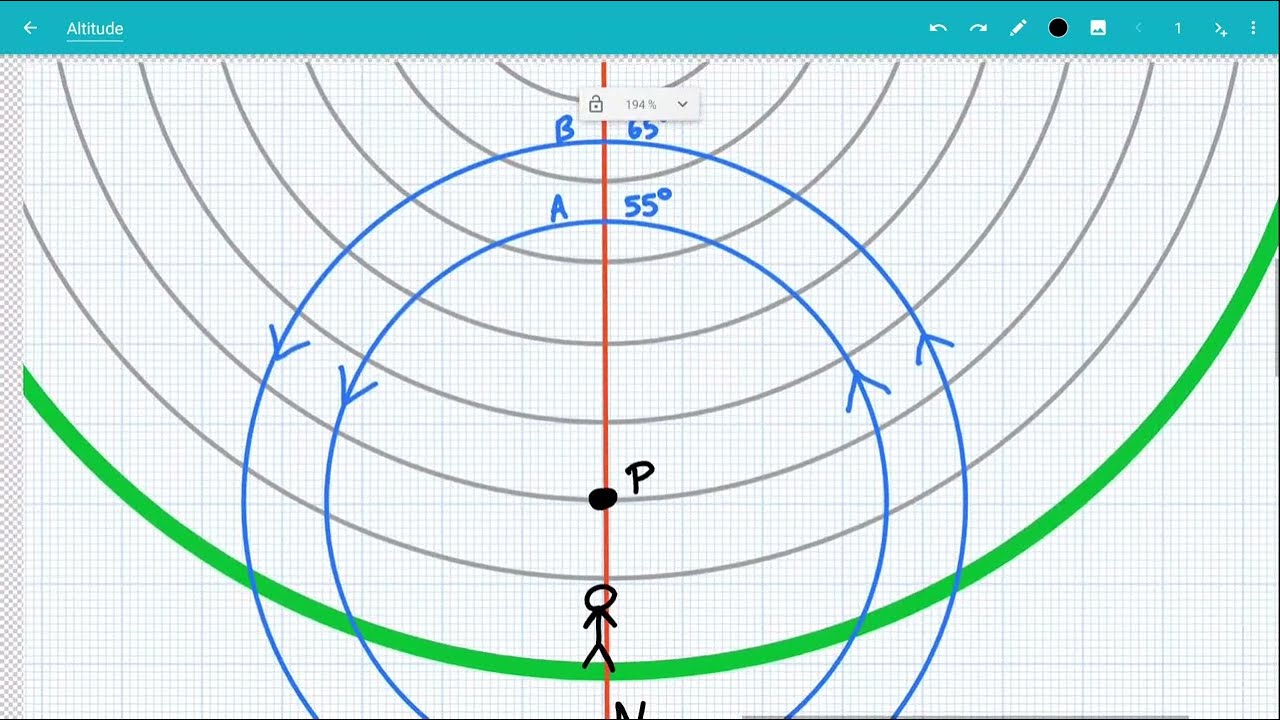The width and height of the screenshot is (1280, 720).
Task: Open the black color picker
Action: [x=1058, y=28]
